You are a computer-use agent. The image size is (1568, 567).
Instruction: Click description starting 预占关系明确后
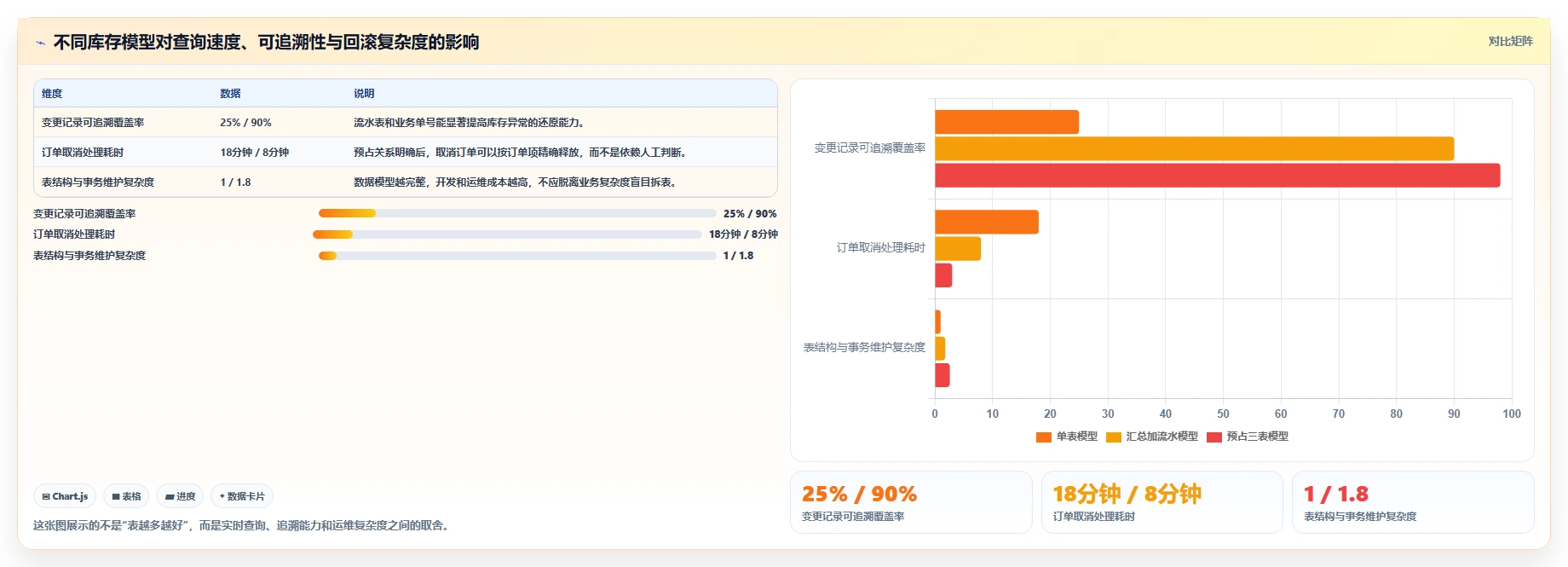coord(521,153)
